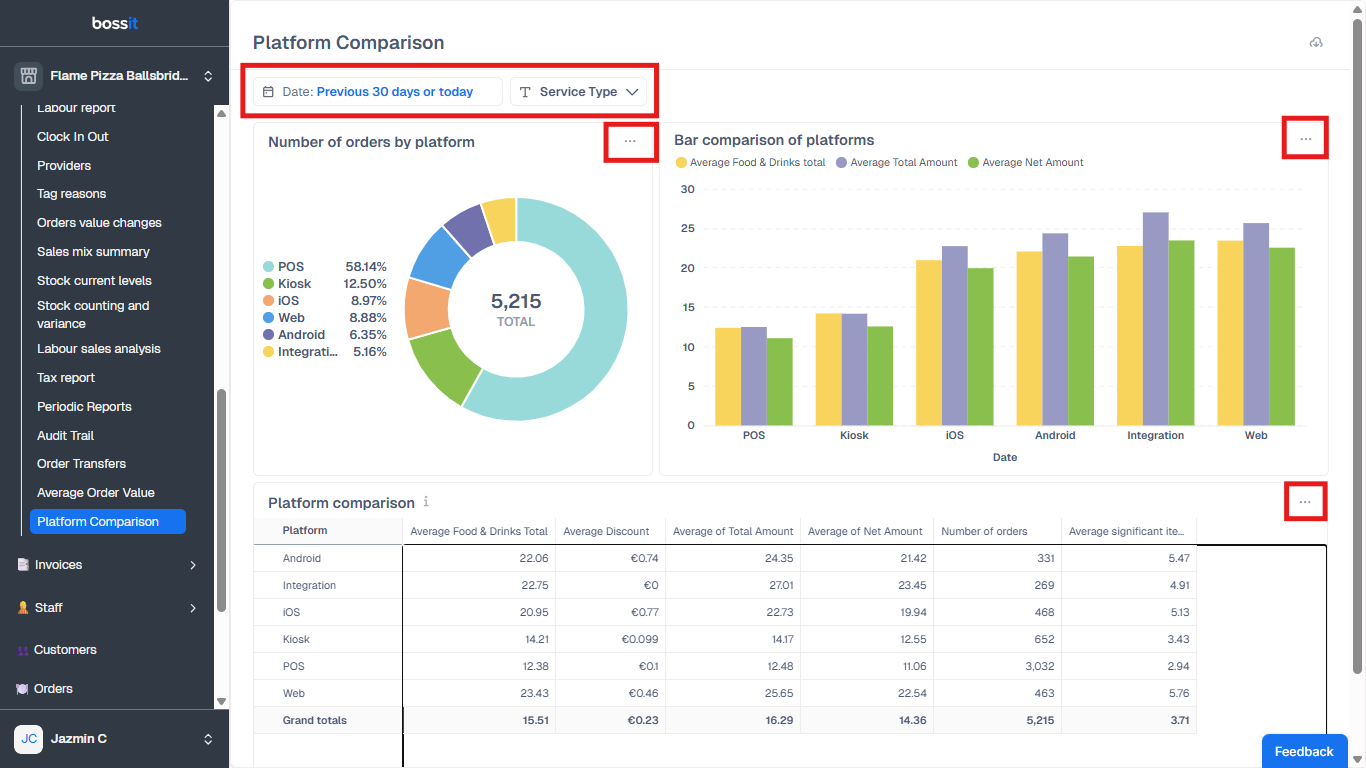Sort by Number of orders column header
The image size is (1366, 768).
[984, 532]
